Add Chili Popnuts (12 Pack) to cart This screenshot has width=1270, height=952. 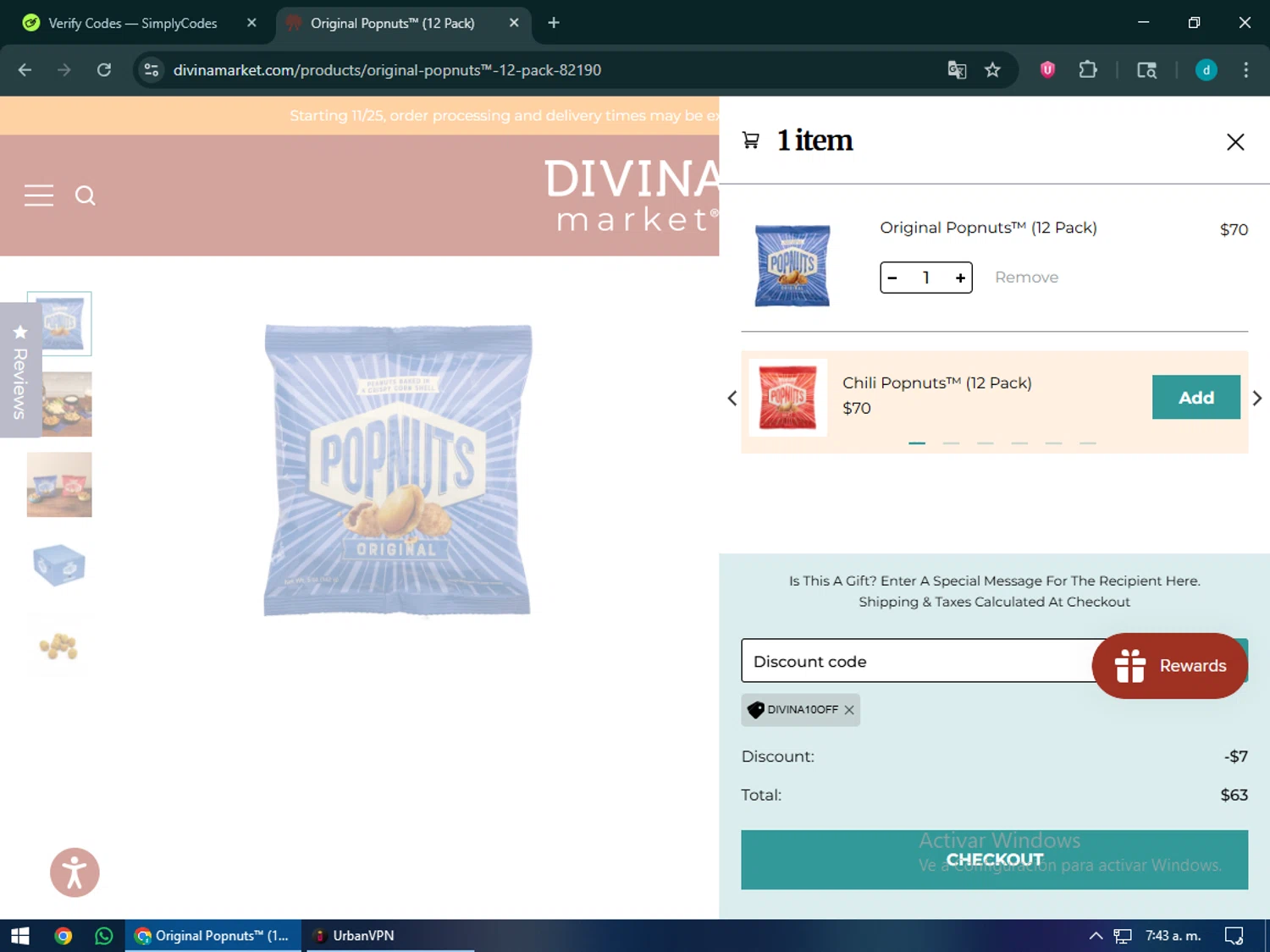coord(1195,398)
